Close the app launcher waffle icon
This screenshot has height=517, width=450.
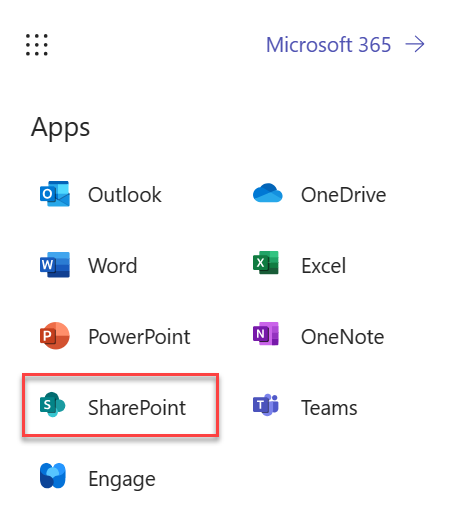click(37, 45)
